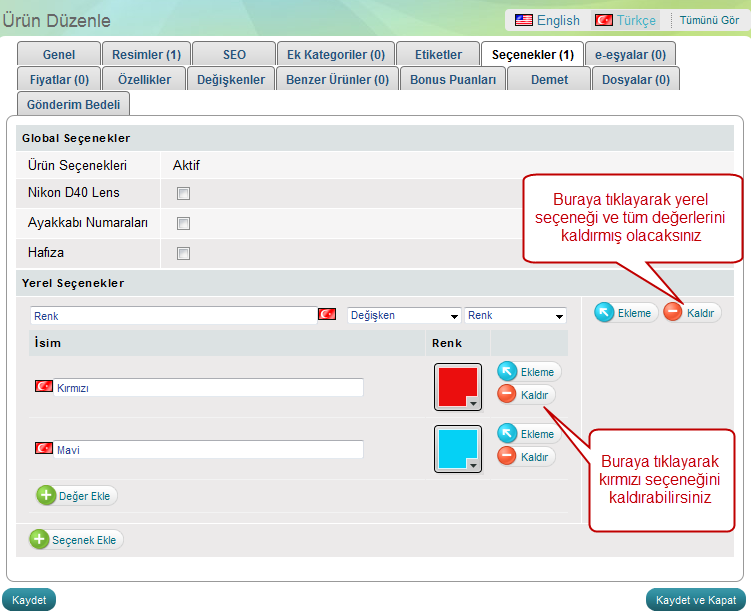Click the red Kaldır icon for the local option

coord(673,313)
